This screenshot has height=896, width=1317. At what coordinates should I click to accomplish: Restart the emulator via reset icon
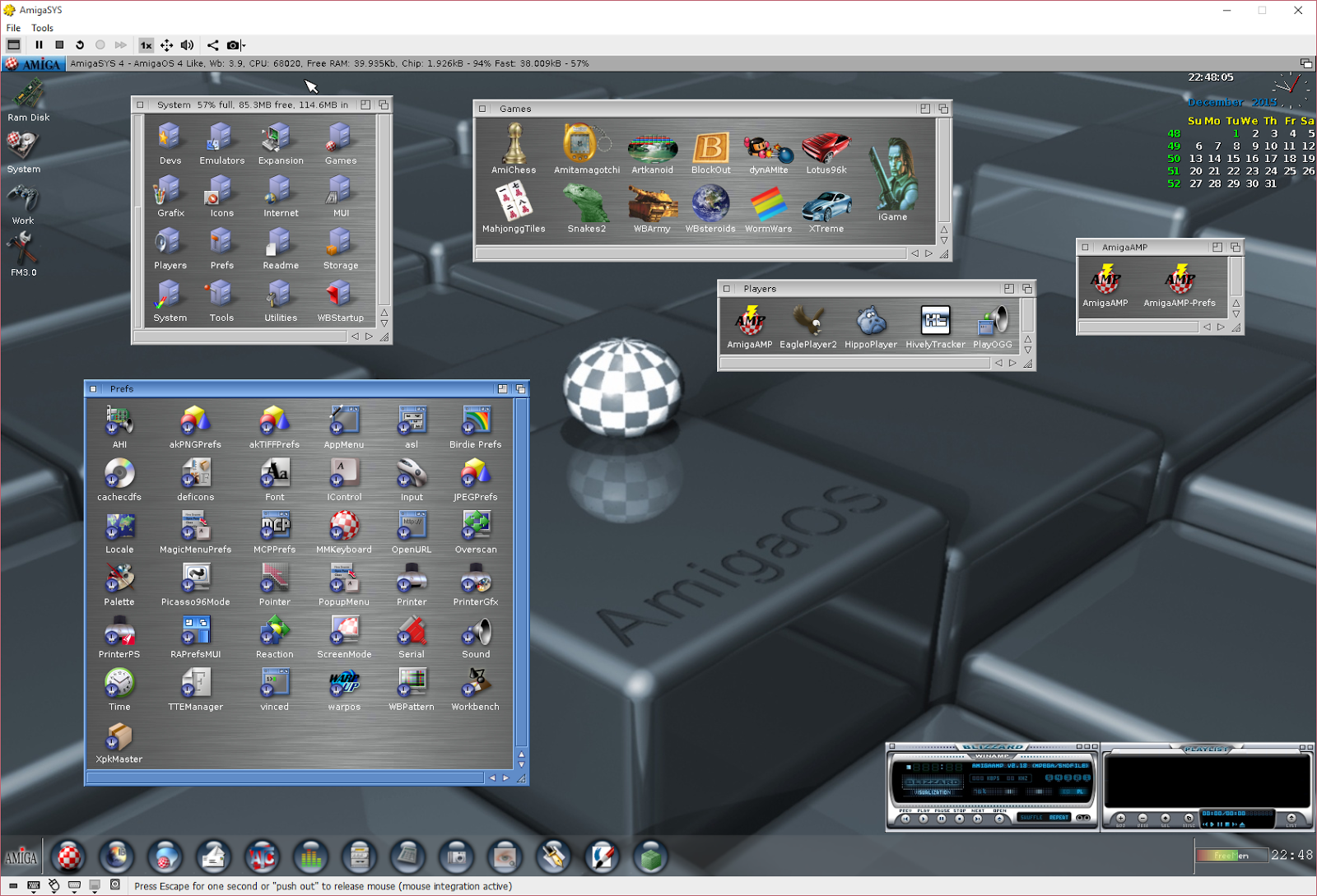(x=80, y=45)
